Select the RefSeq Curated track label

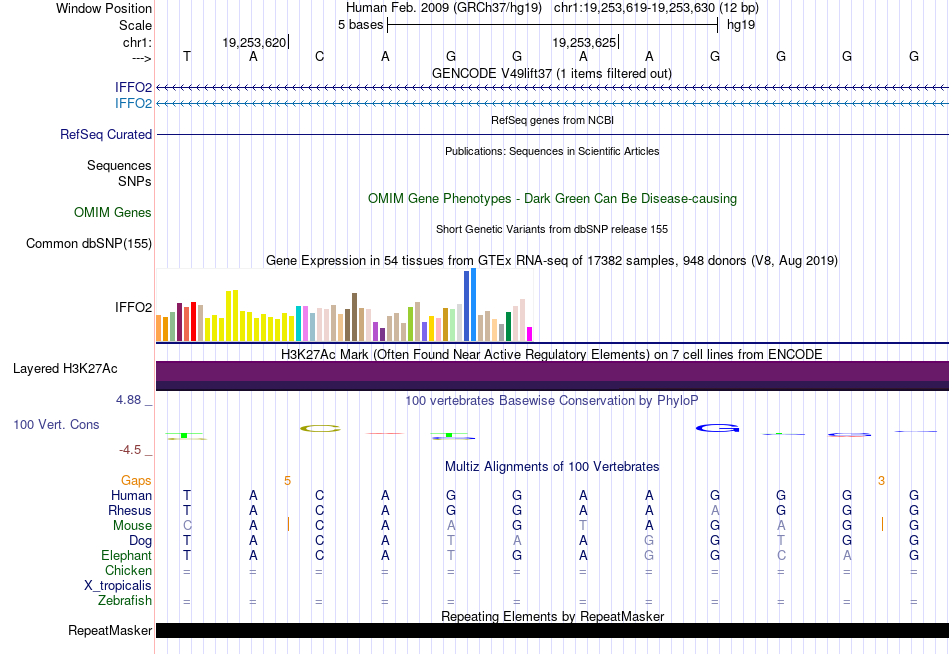[105, 134]
